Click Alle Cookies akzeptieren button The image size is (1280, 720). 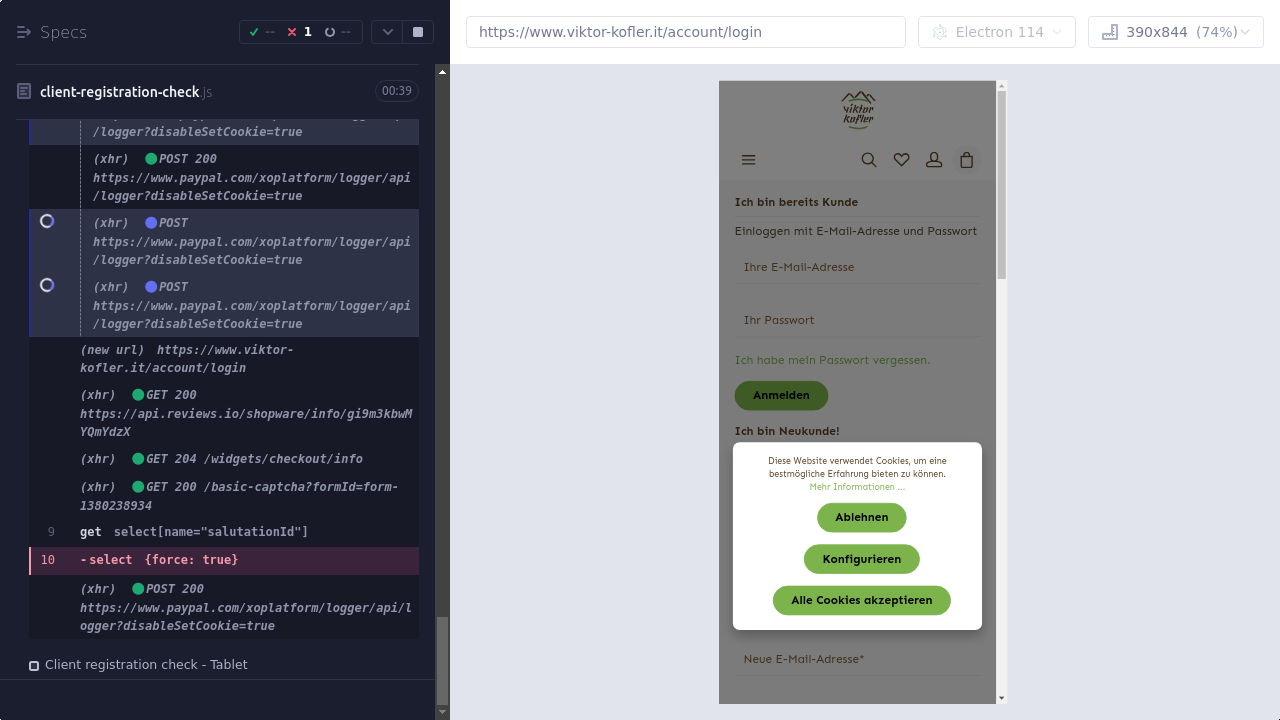pyautogui.click(x=861, y=600)
